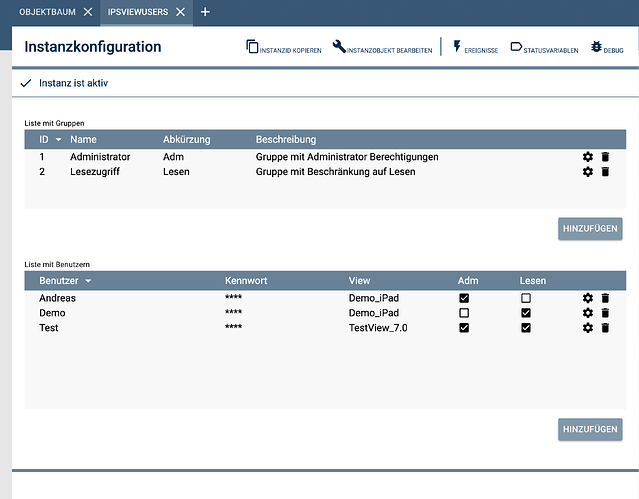Click Hinzufügen below the groups list
Image resolution: width=639 pixels, height=499 pixels.
(590, 229)
